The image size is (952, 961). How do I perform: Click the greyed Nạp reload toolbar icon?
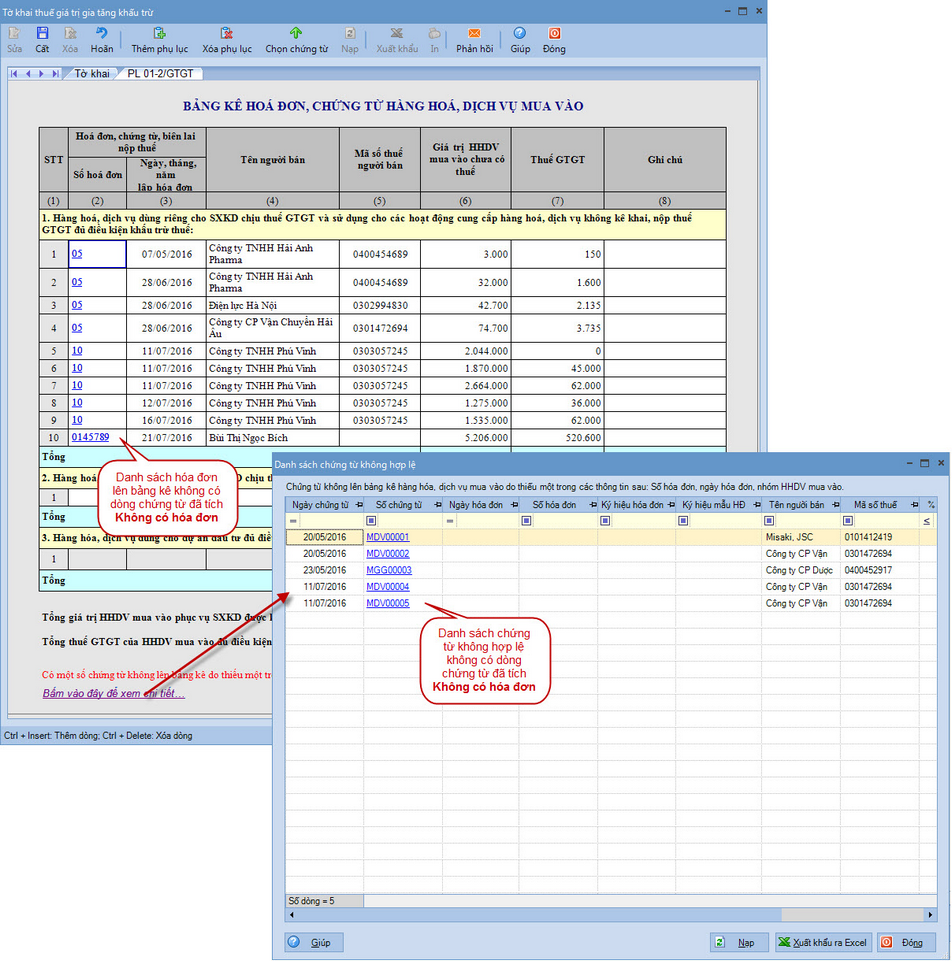pos(350,33)
